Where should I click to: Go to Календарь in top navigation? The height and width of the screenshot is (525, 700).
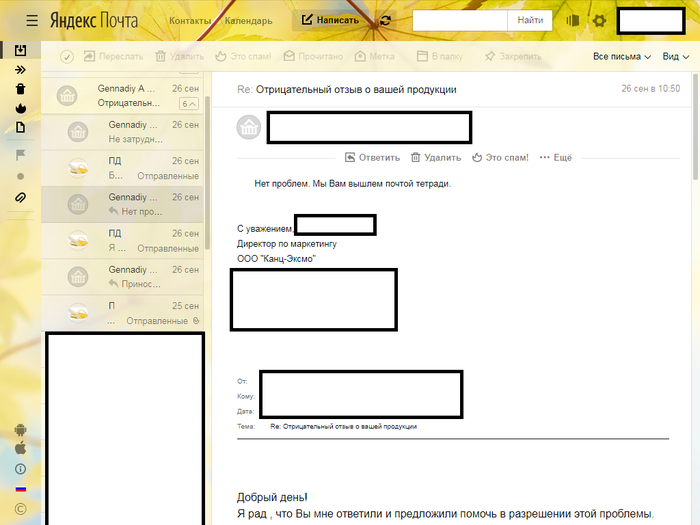(x=248, y=20)
